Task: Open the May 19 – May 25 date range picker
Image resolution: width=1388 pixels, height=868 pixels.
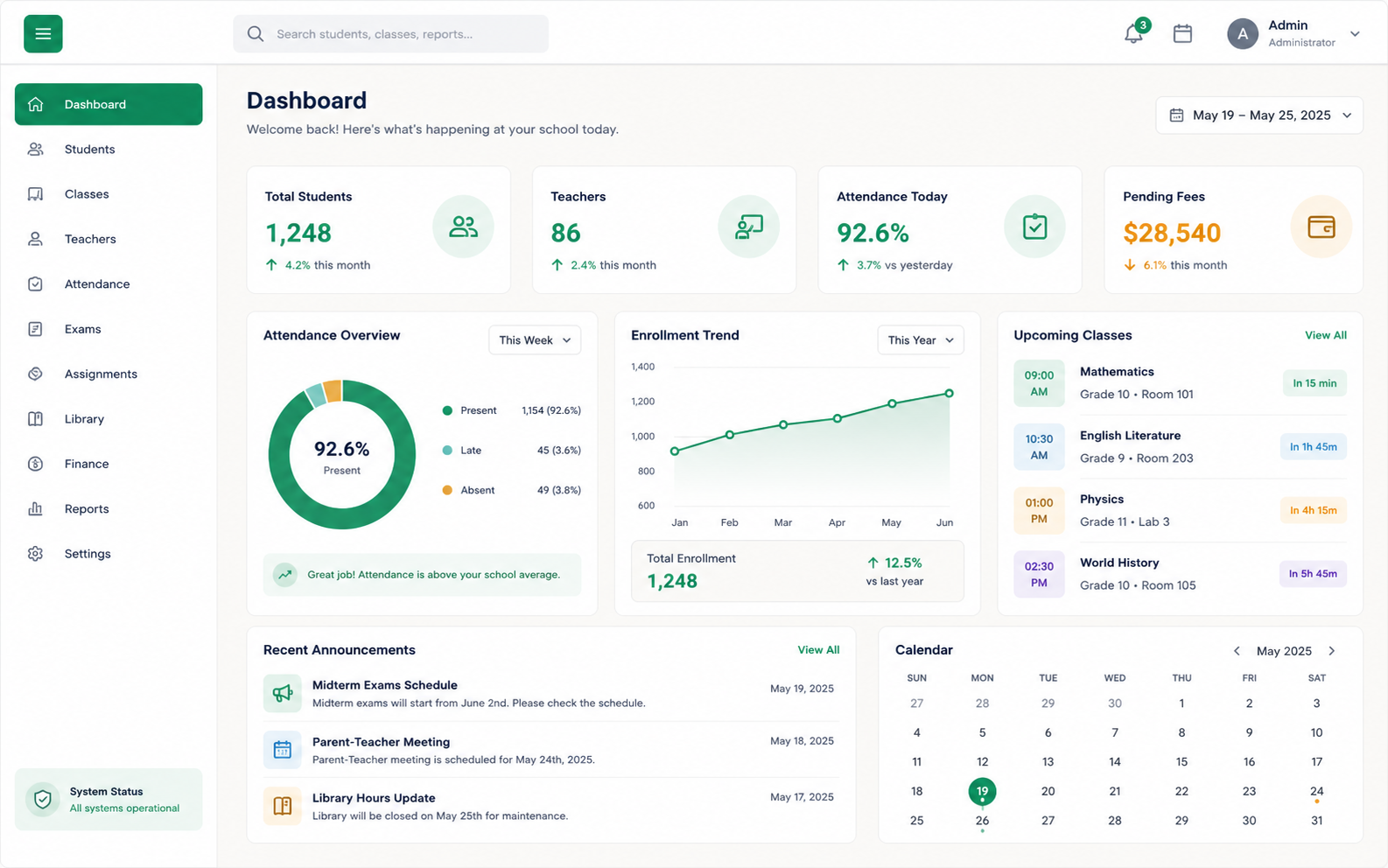Action: pyautogui.click(x=1259, y=115)
